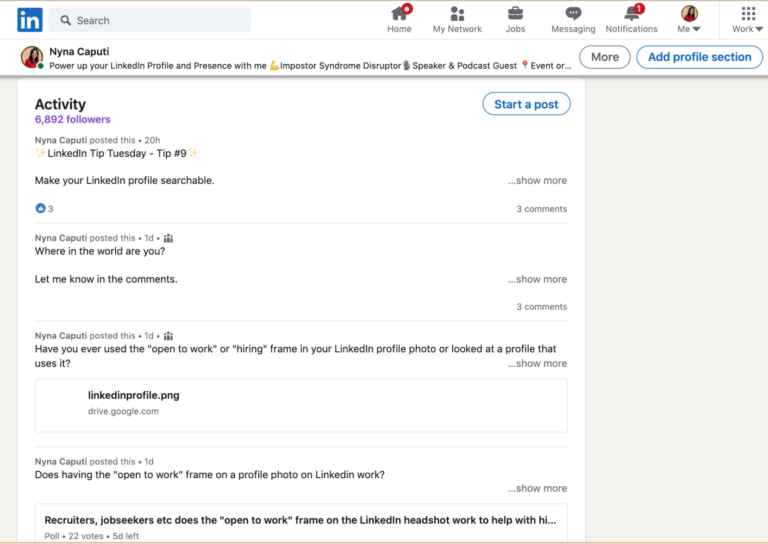Show more of the 'Have you ever used' post
Screen dimensions: 768x544
pyautogui.click(x=537, y=363)
